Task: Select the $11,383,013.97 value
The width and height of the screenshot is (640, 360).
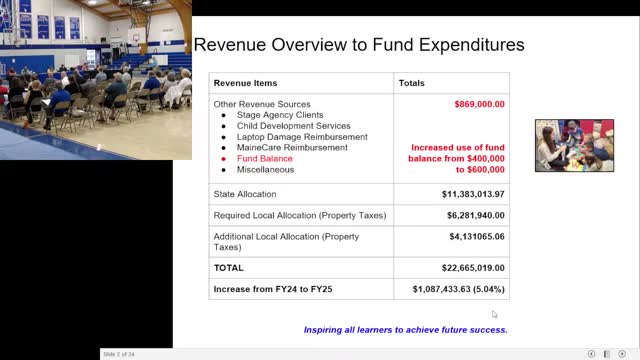Action: [x=473, y=194]
